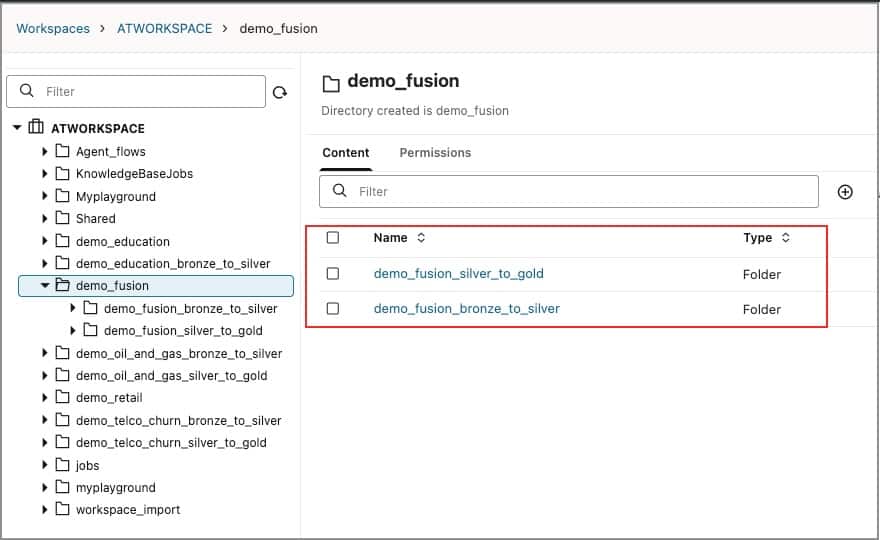Open demo_fusion_silver_to_gold folder link in table
880x540 pixels.
[458, 274]
